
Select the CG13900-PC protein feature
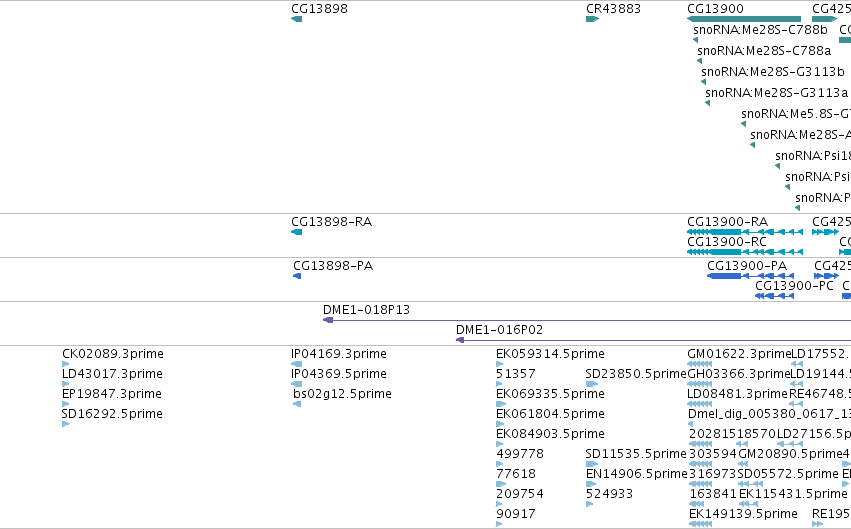(x=774, y=296)
